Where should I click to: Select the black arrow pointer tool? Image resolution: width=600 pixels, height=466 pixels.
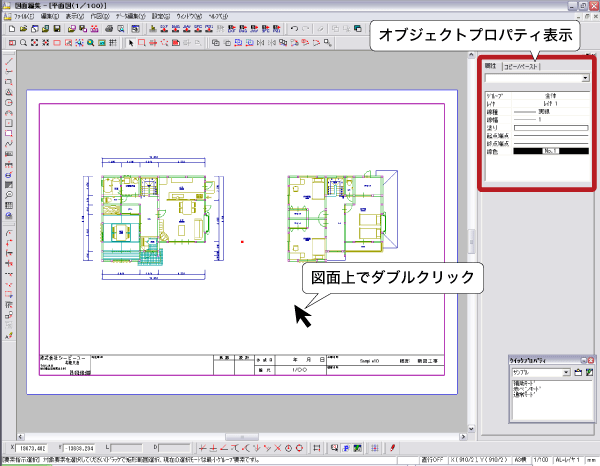[x=131, y=43]
